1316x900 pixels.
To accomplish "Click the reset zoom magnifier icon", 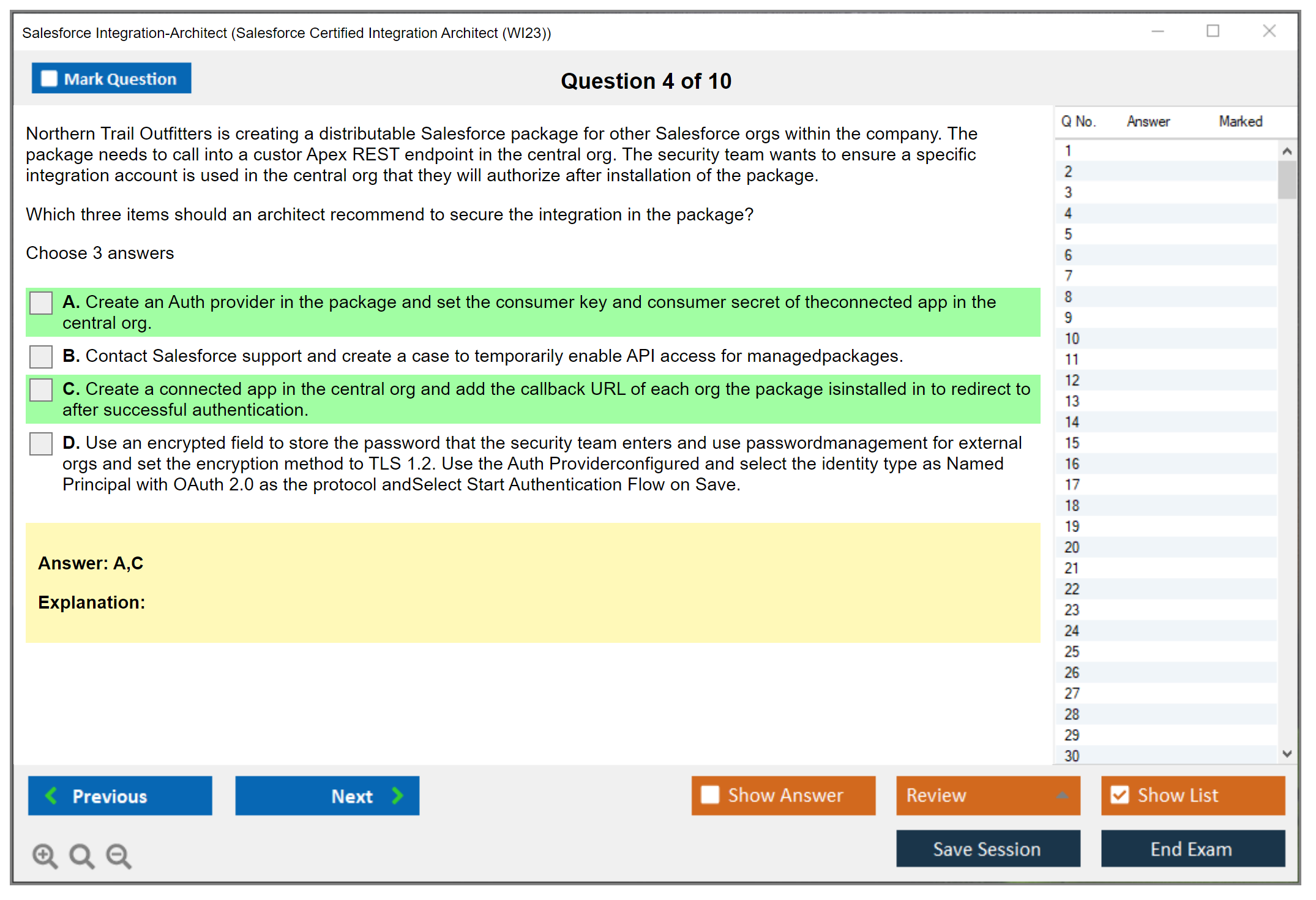I will (81, 855).
